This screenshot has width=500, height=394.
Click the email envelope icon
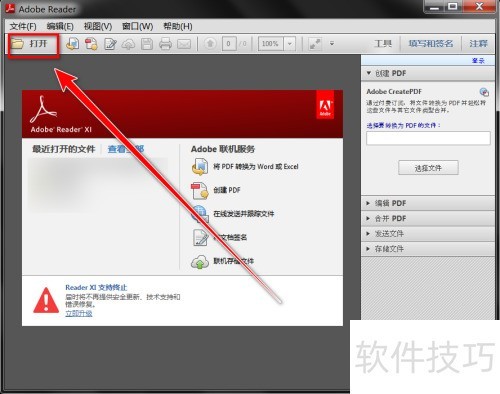pos(184,44)
